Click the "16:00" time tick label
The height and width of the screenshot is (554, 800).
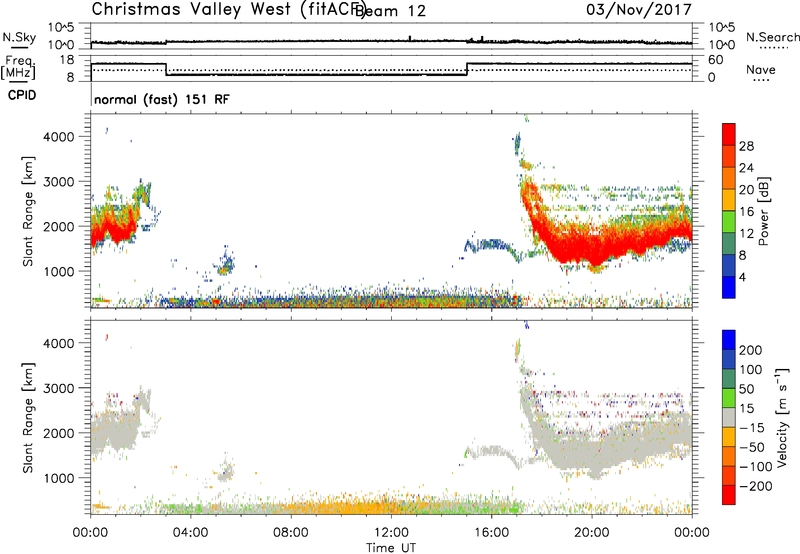(x=491, y=533)
